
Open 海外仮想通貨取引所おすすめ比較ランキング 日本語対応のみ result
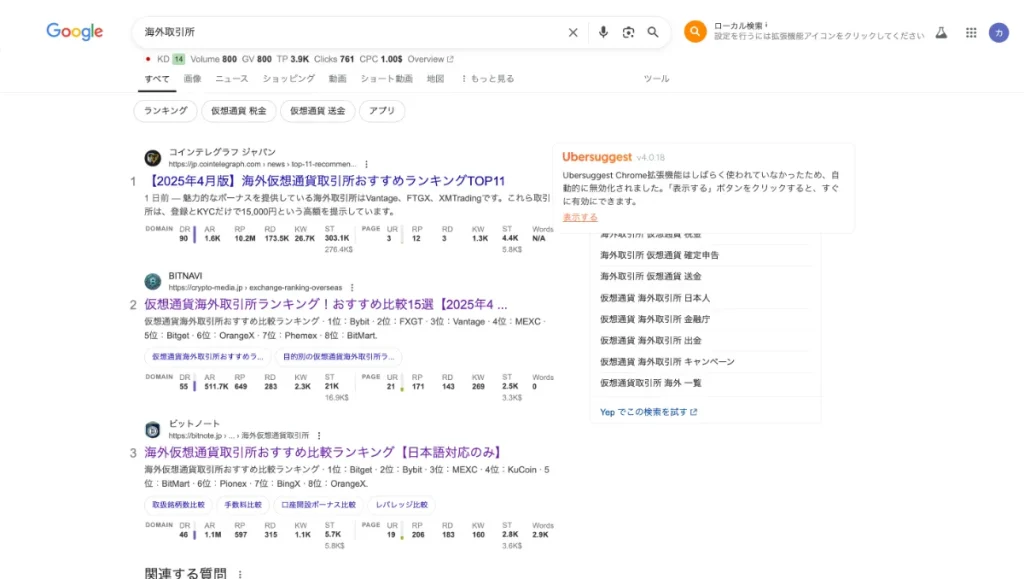(325, 452)
